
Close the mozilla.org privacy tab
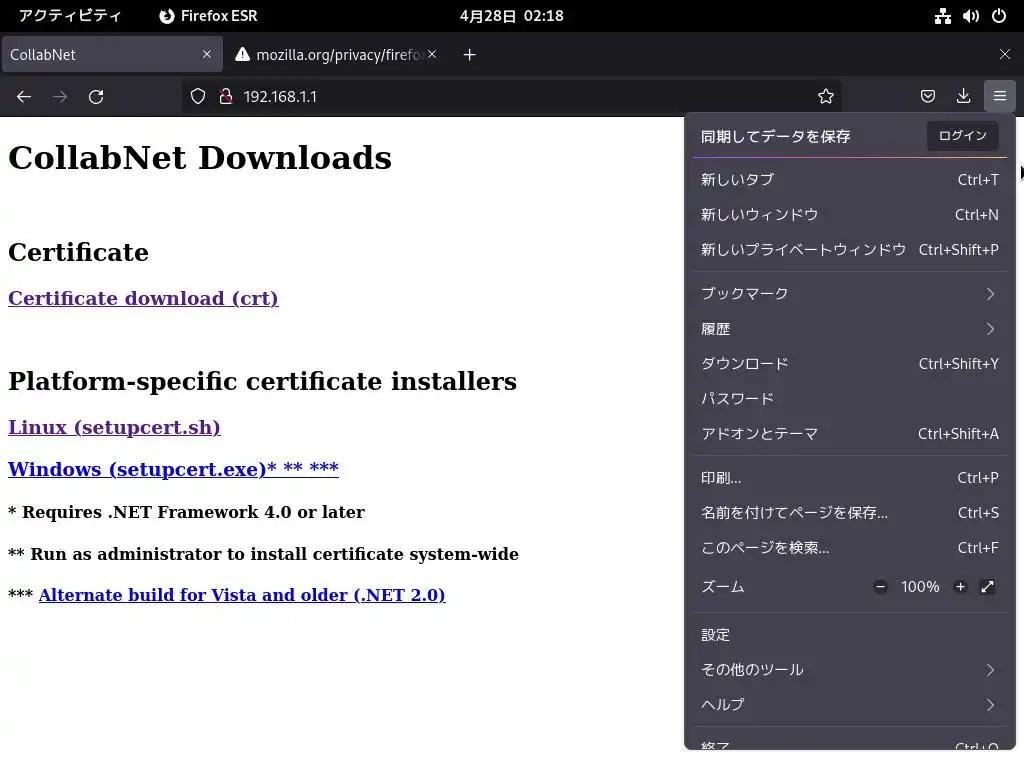(x=432, y=54)
